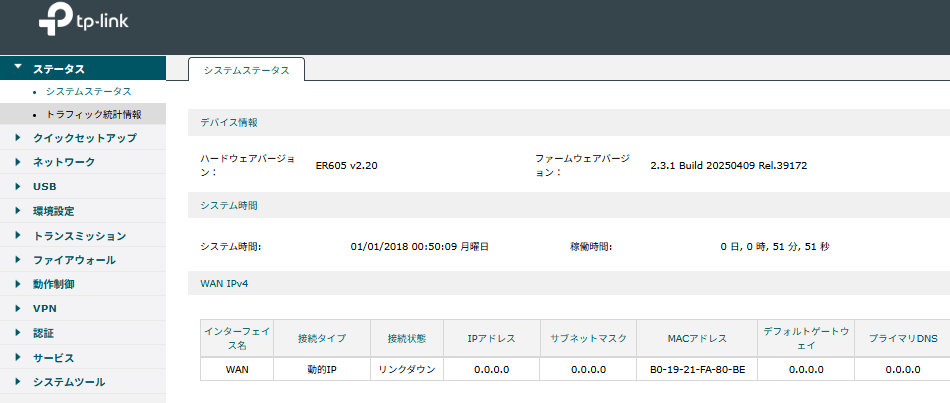The image size is (950, 403).
Task: Expand the VPN menu section
Action: coord(83,308)
